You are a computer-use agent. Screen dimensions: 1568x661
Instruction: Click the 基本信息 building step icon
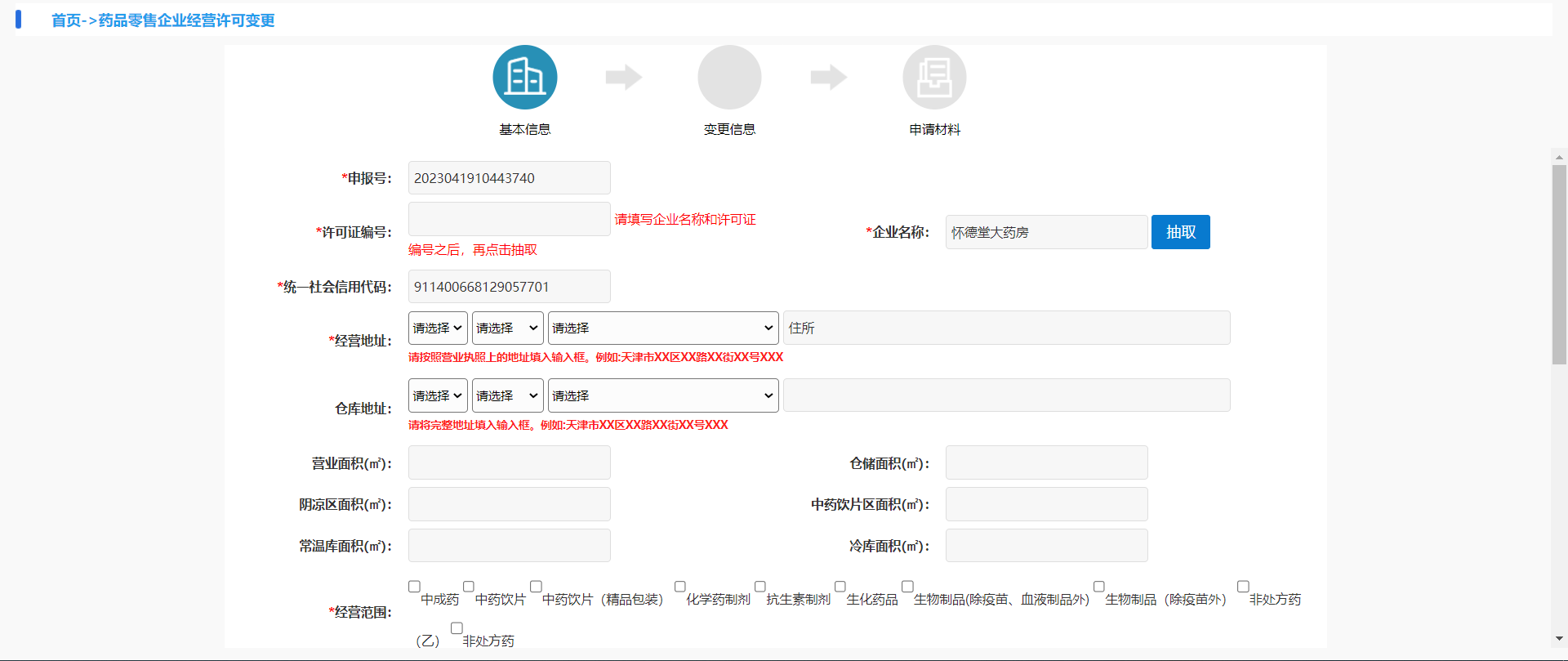pos(524,78)
